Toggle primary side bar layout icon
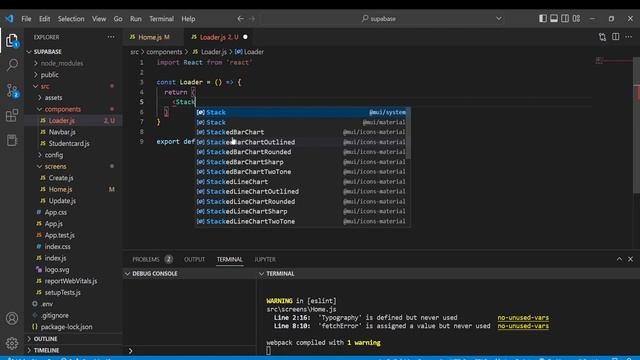The image size is (640, 360). 542,18
